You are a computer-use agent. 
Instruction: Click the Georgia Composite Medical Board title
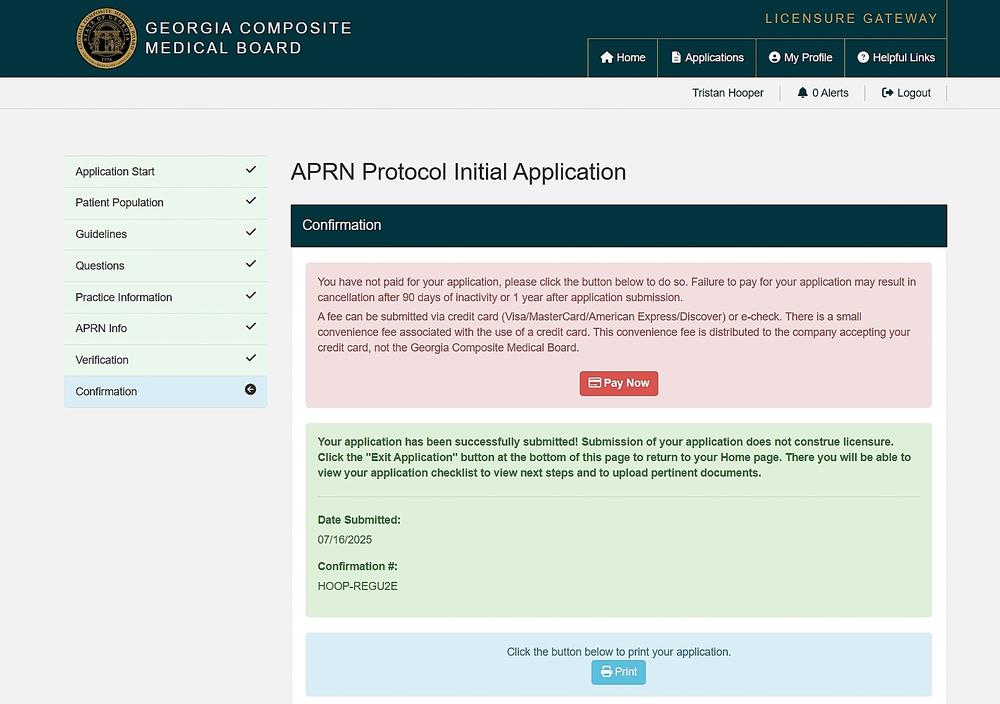click(248, 38)
